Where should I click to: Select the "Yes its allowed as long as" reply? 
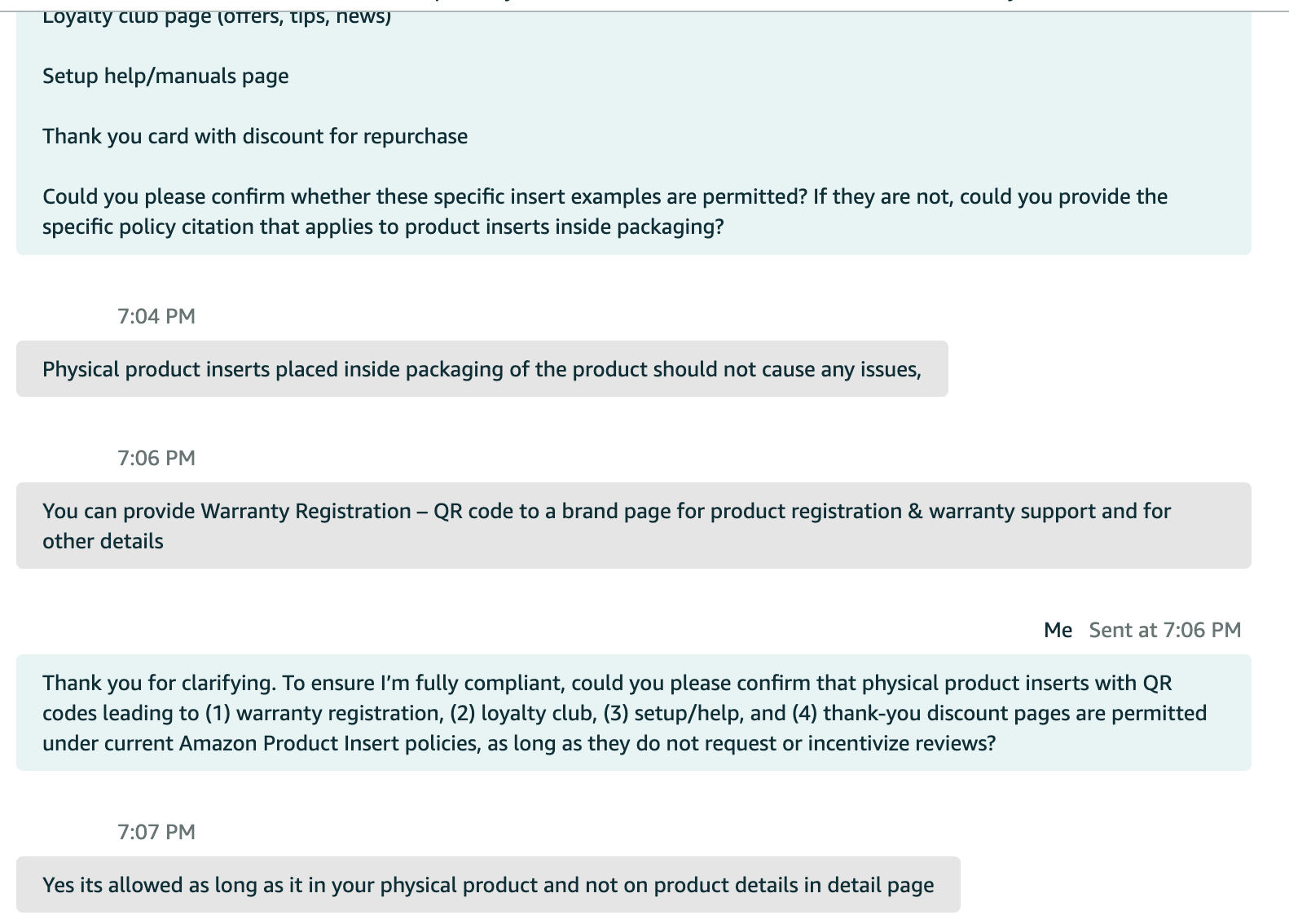[x=488, y=886]
